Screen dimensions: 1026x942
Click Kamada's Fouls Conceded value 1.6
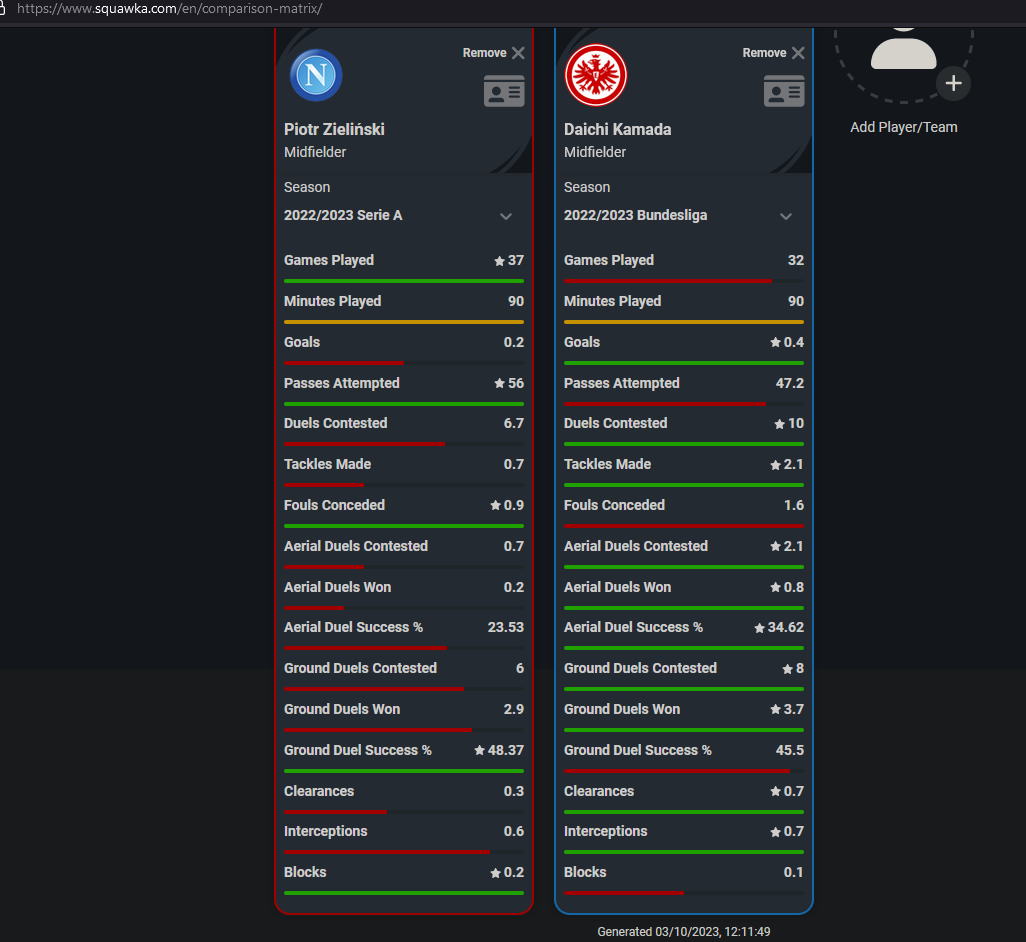[794, 505]
